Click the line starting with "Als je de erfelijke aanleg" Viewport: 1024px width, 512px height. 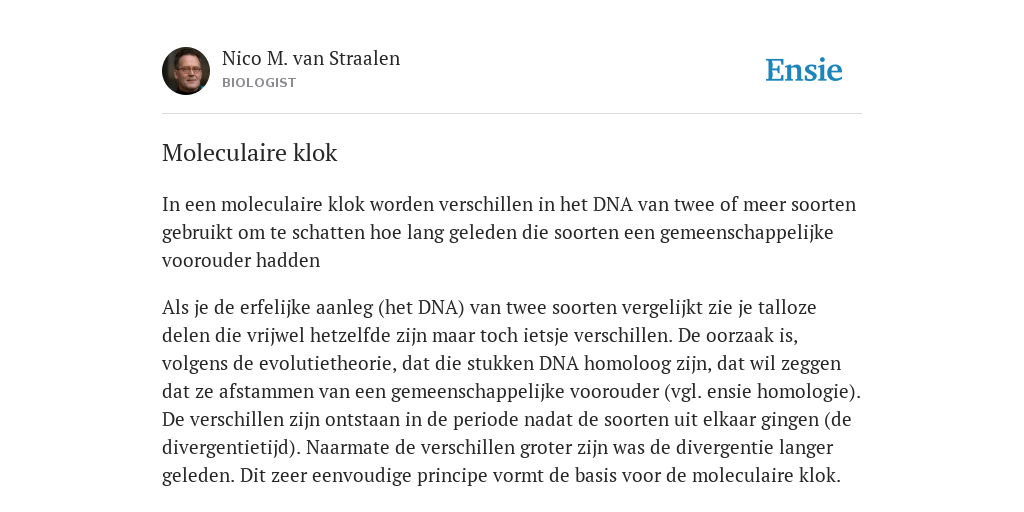(x=489, y=307)
